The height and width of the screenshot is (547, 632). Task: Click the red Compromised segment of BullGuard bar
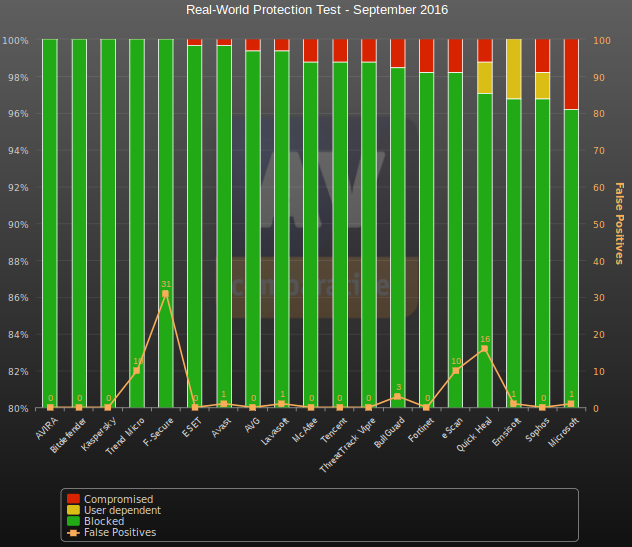coord(397,54)
